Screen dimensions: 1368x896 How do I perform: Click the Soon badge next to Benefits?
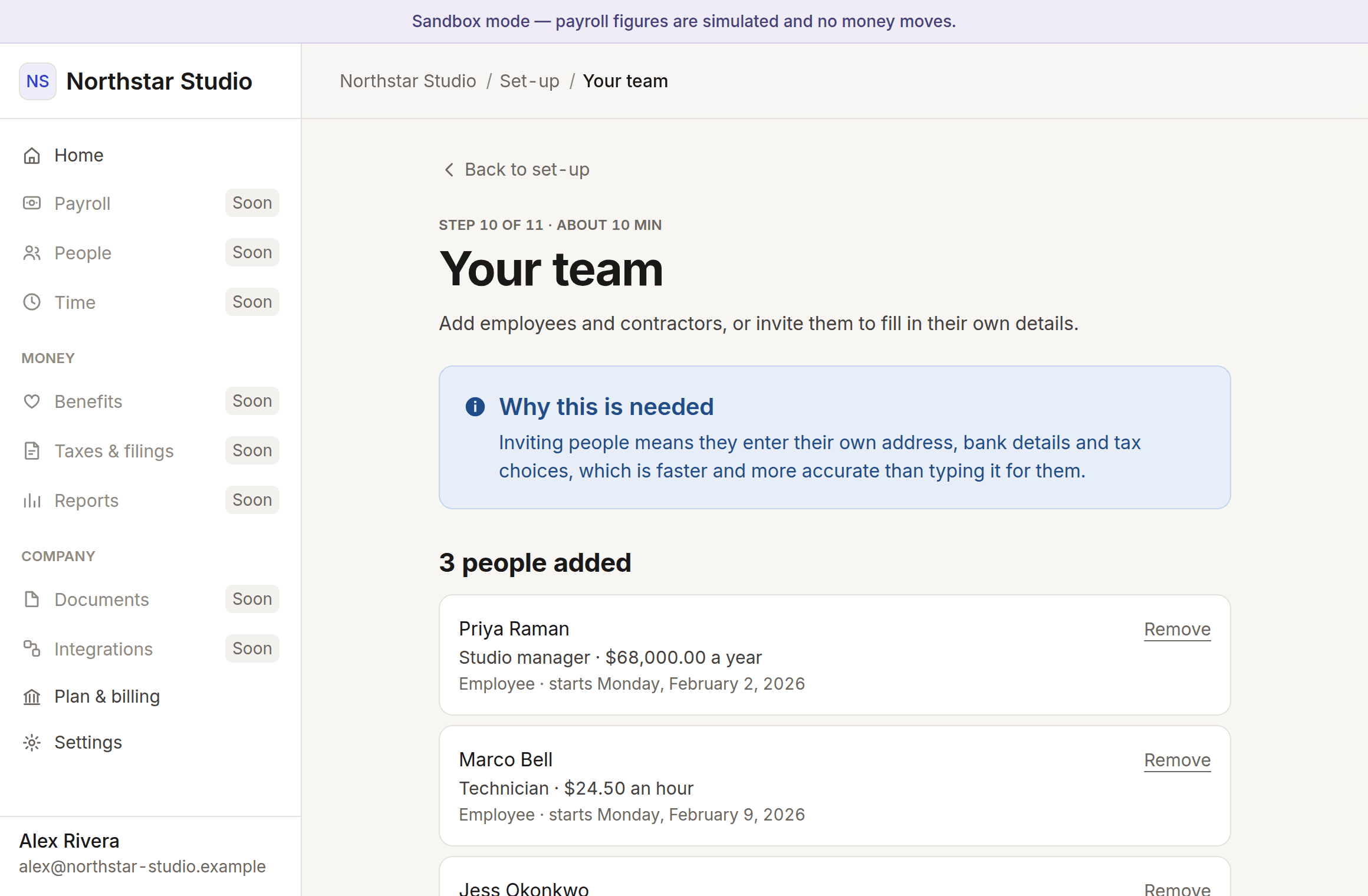pos(252,401)
